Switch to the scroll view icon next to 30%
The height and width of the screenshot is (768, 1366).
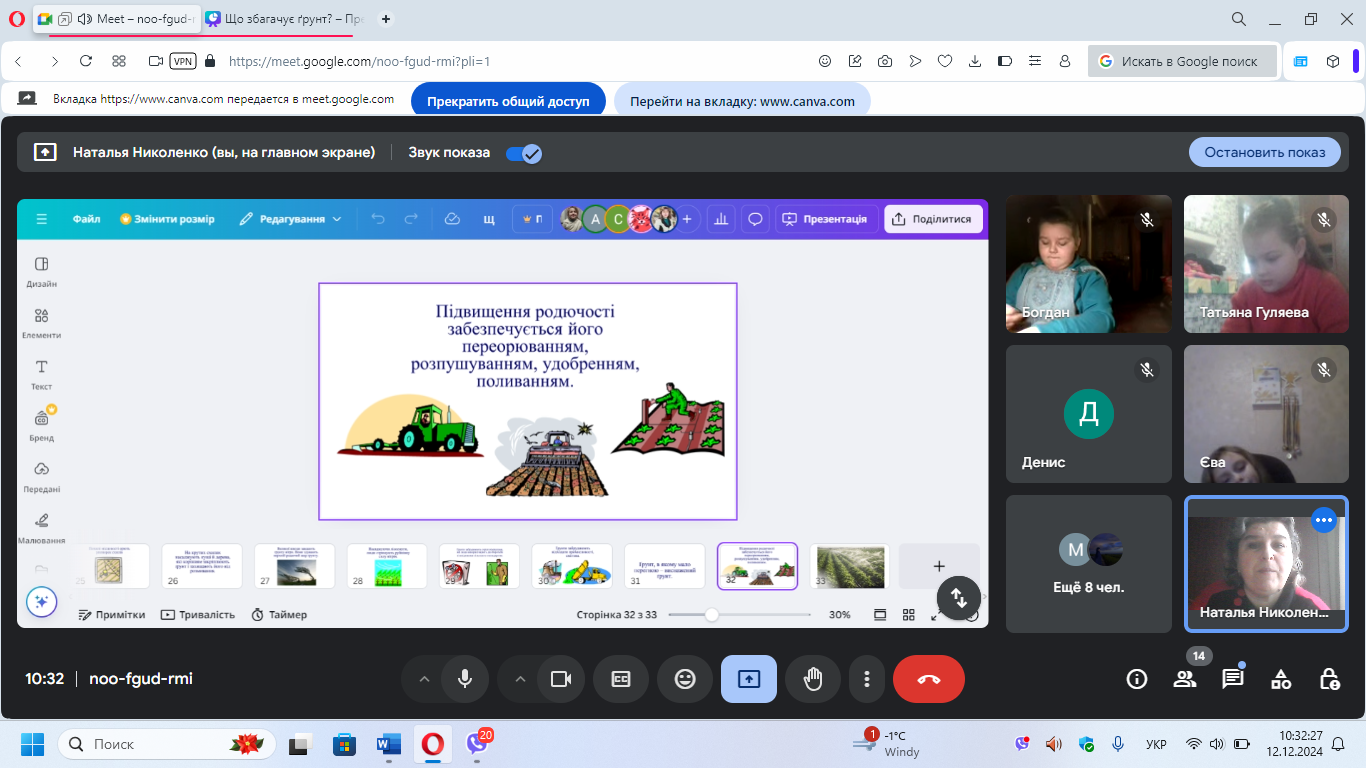tap(880, 614)
